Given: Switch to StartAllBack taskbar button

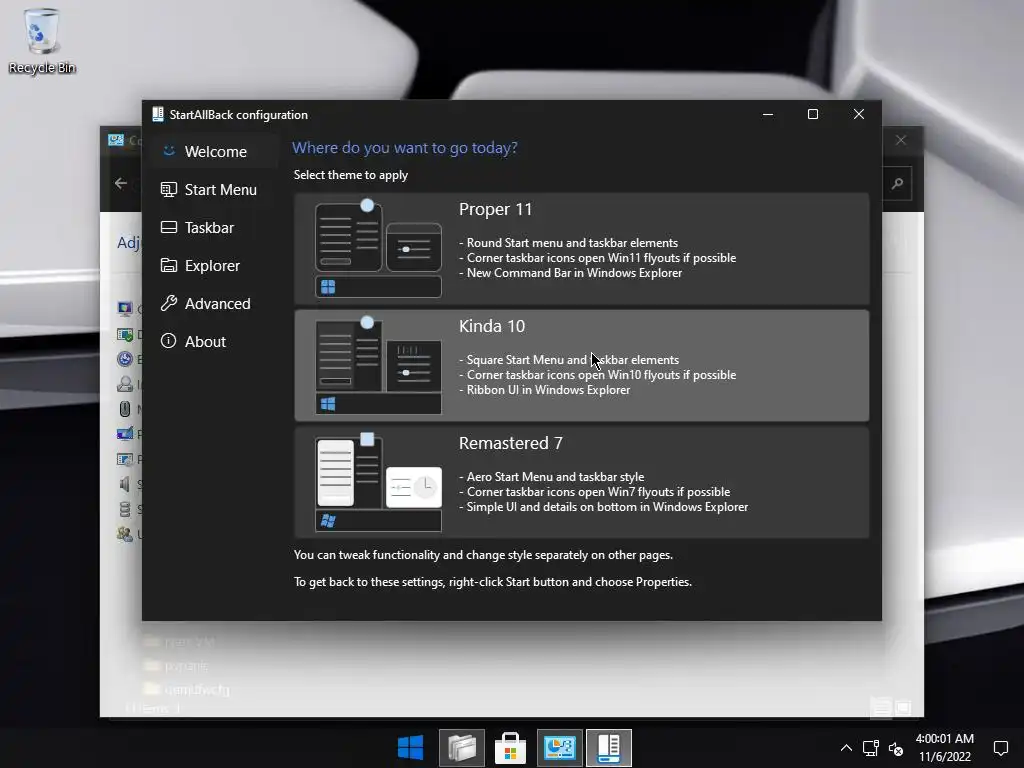Looking at the screenshot, I should pyautogui.click(x=609, y=748).
